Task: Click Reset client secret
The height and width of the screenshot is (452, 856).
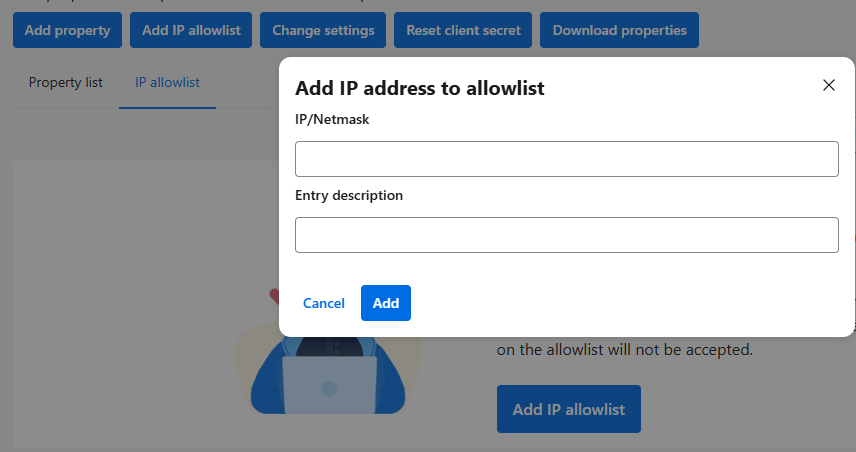Action: click(463, 30)
